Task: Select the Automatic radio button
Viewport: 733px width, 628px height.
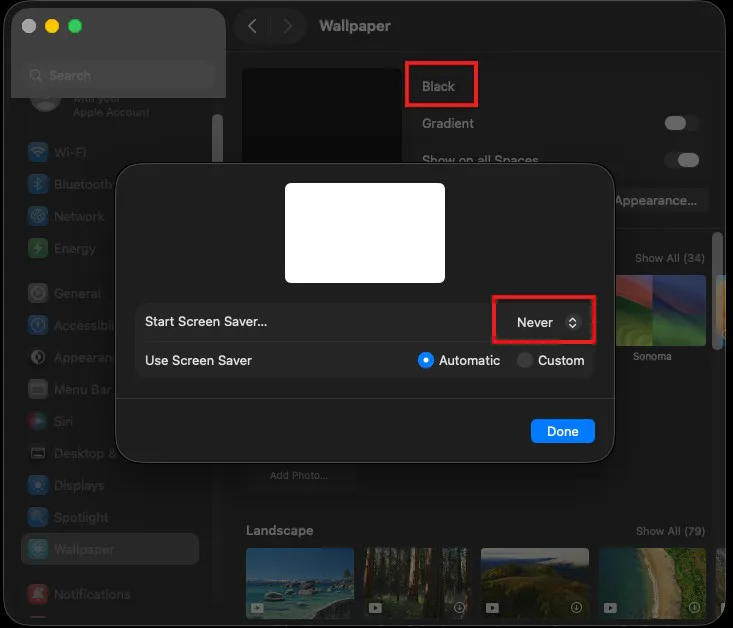Action: 426,360
